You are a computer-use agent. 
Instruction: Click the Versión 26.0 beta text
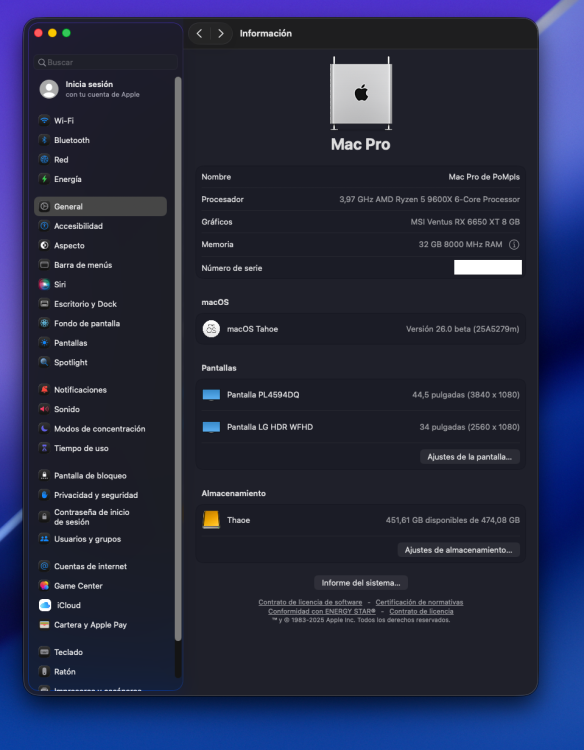coord(463,329)
